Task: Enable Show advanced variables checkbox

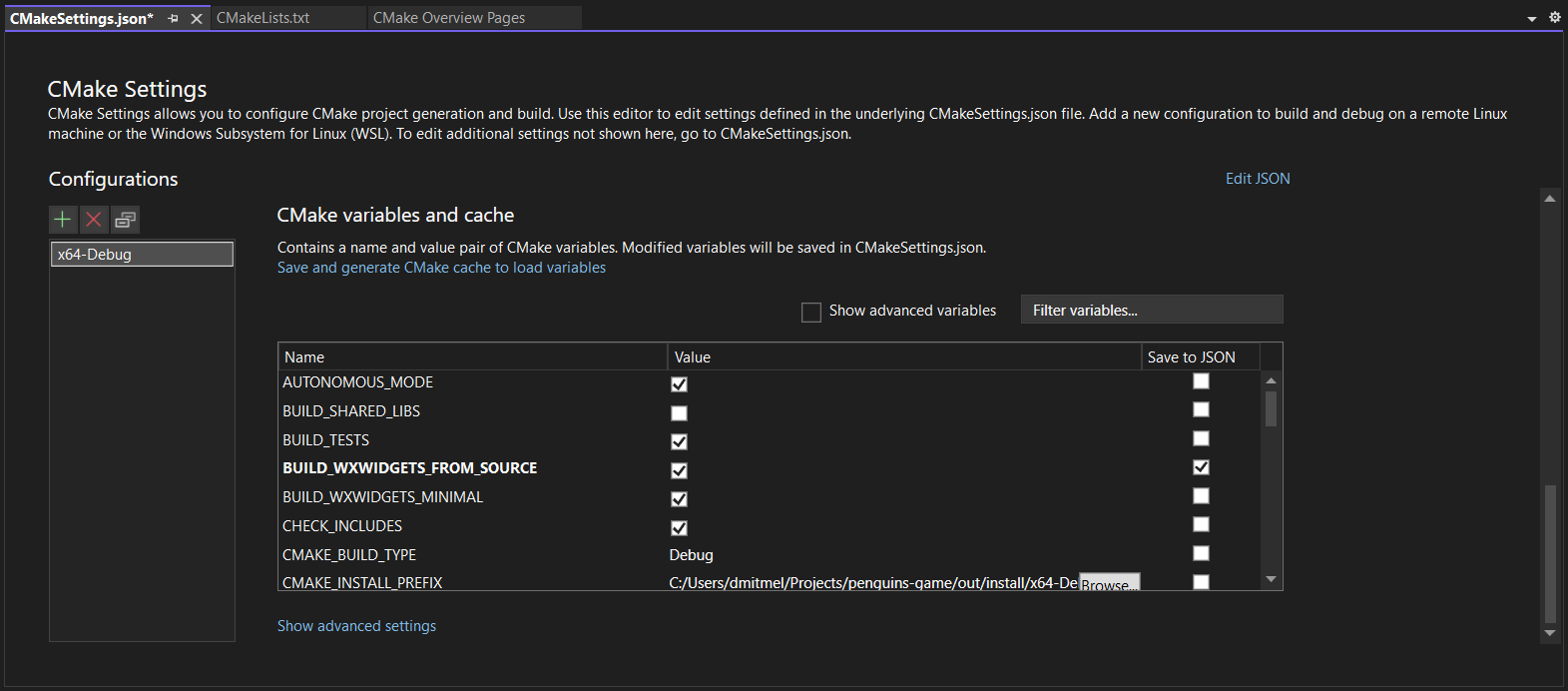Action: (811, 313)
